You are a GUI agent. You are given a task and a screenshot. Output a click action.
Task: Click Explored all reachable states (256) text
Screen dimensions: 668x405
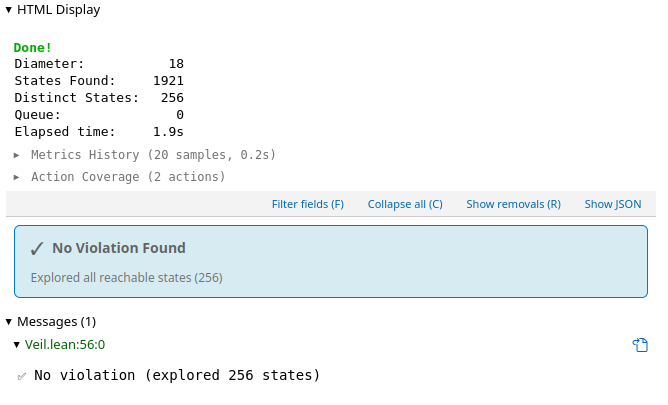(x=127, y=278)
